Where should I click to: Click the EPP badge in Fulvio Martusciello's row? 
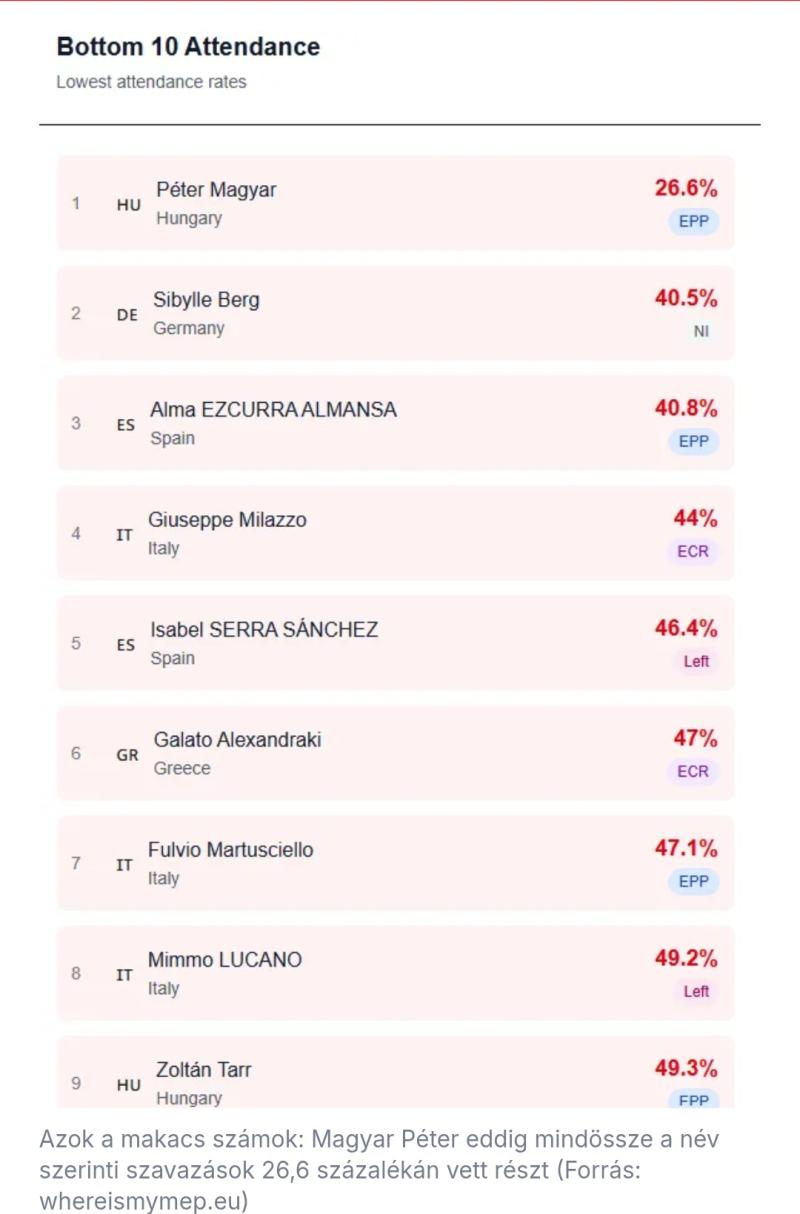pos(693,881)
